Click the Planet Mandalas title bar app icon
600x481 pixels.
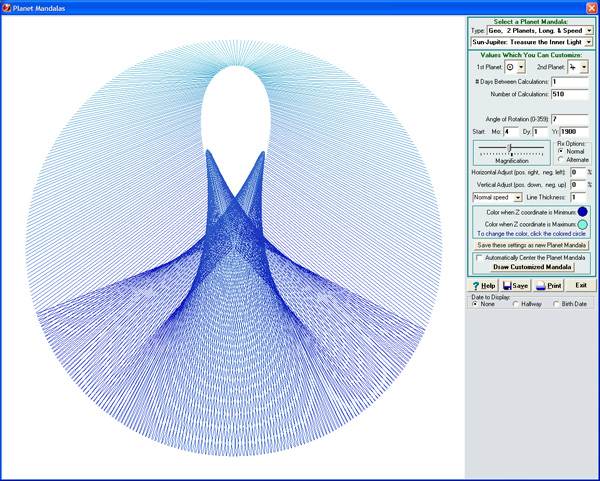pos(8,7)
